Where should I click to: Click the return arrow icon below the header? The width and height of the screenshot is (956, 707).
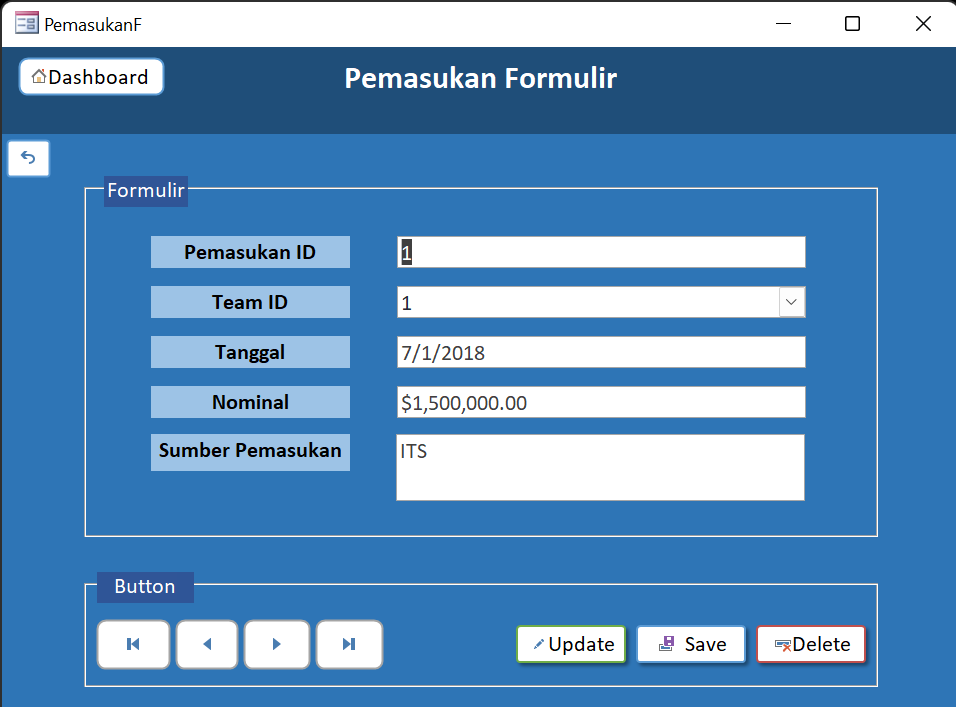(x=27, y=158)
